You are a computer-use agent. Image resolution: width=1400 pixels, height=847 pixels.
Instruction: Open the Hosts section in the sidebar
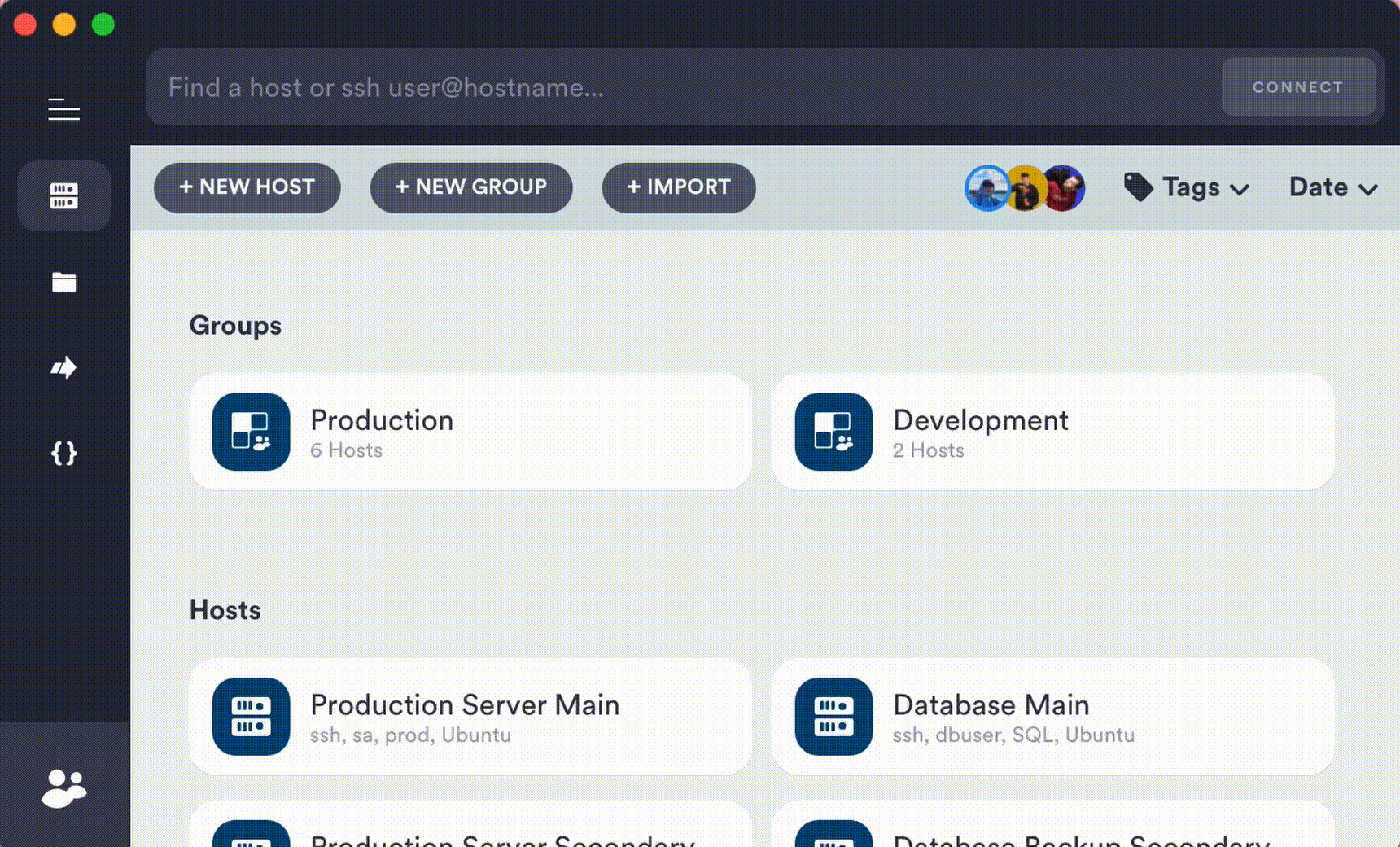(x=63, y=196)
